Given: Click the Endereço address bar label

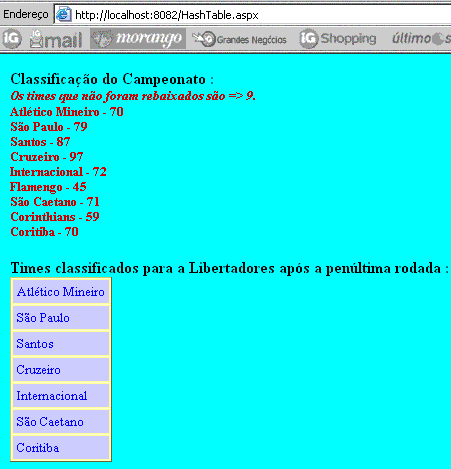Looking at the screenshot, I should 26,15.
